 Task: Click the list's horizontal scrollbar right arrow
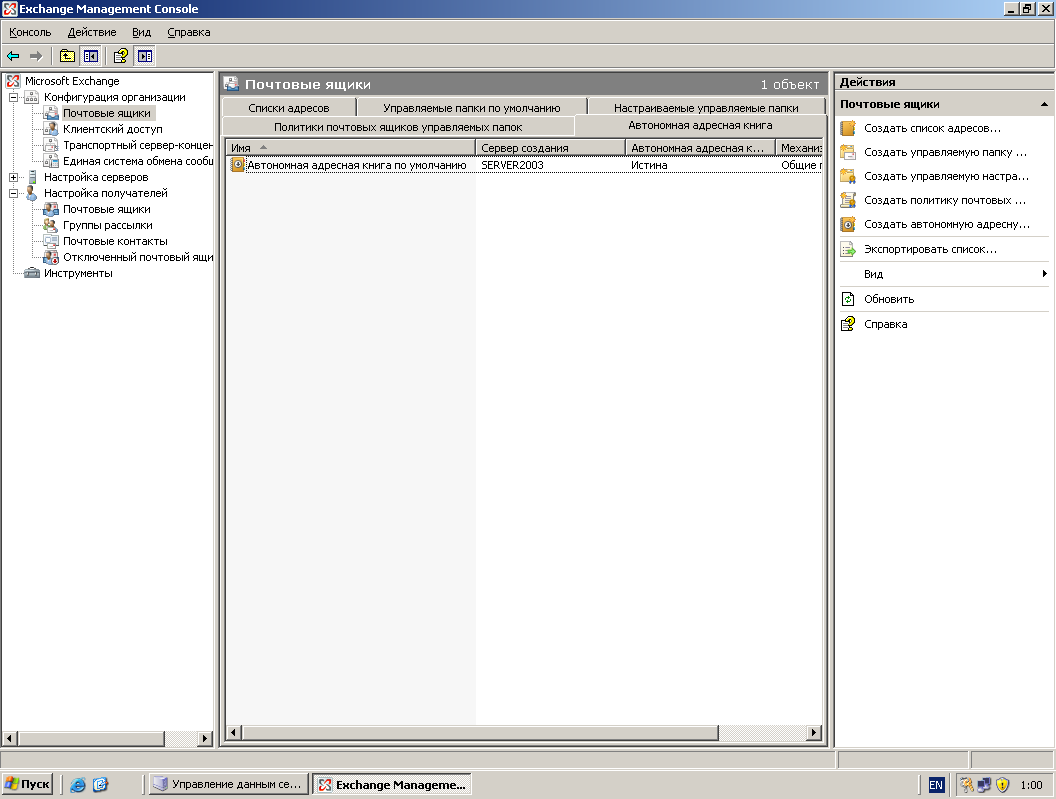(814, 732)
